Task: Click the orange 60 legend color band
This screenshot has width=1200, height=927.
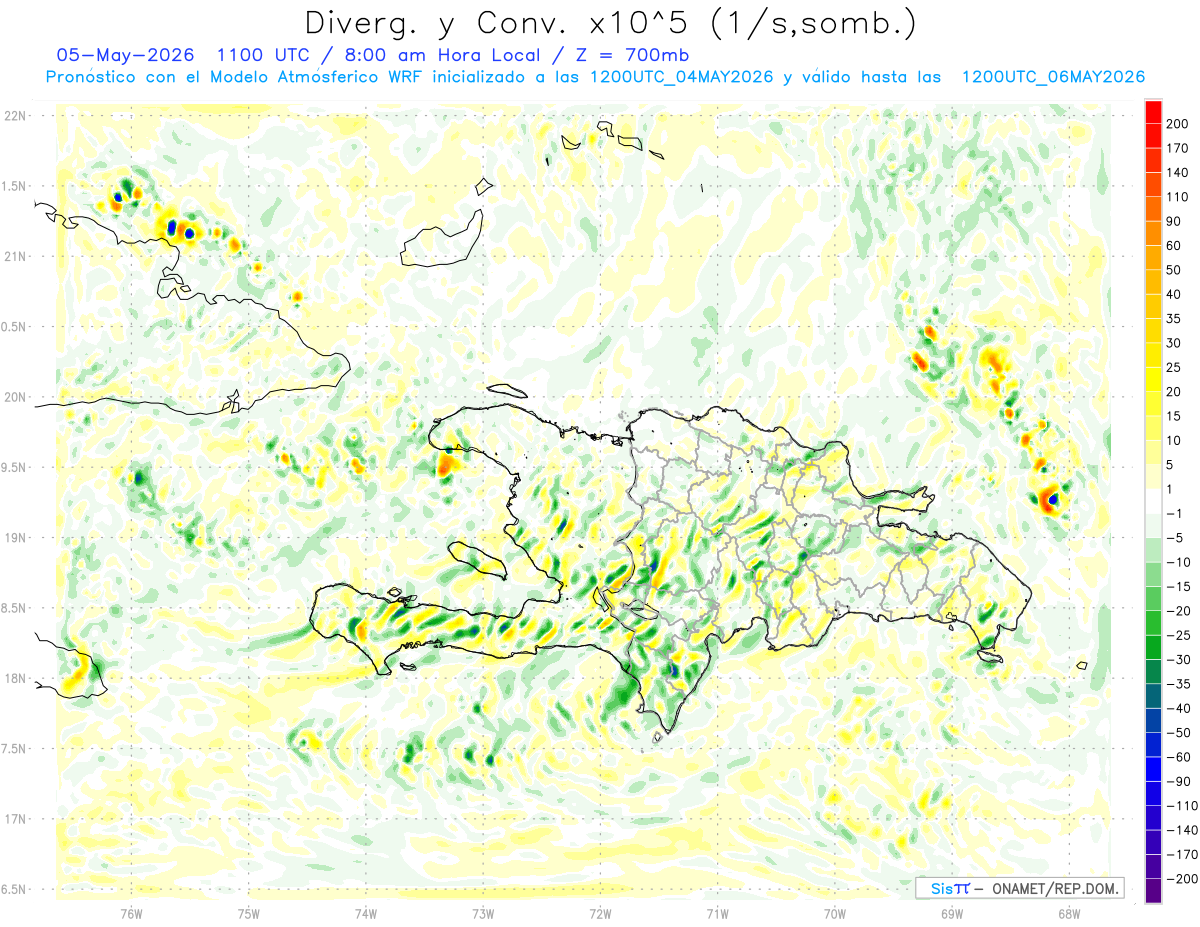Action: click(1153, 234)
